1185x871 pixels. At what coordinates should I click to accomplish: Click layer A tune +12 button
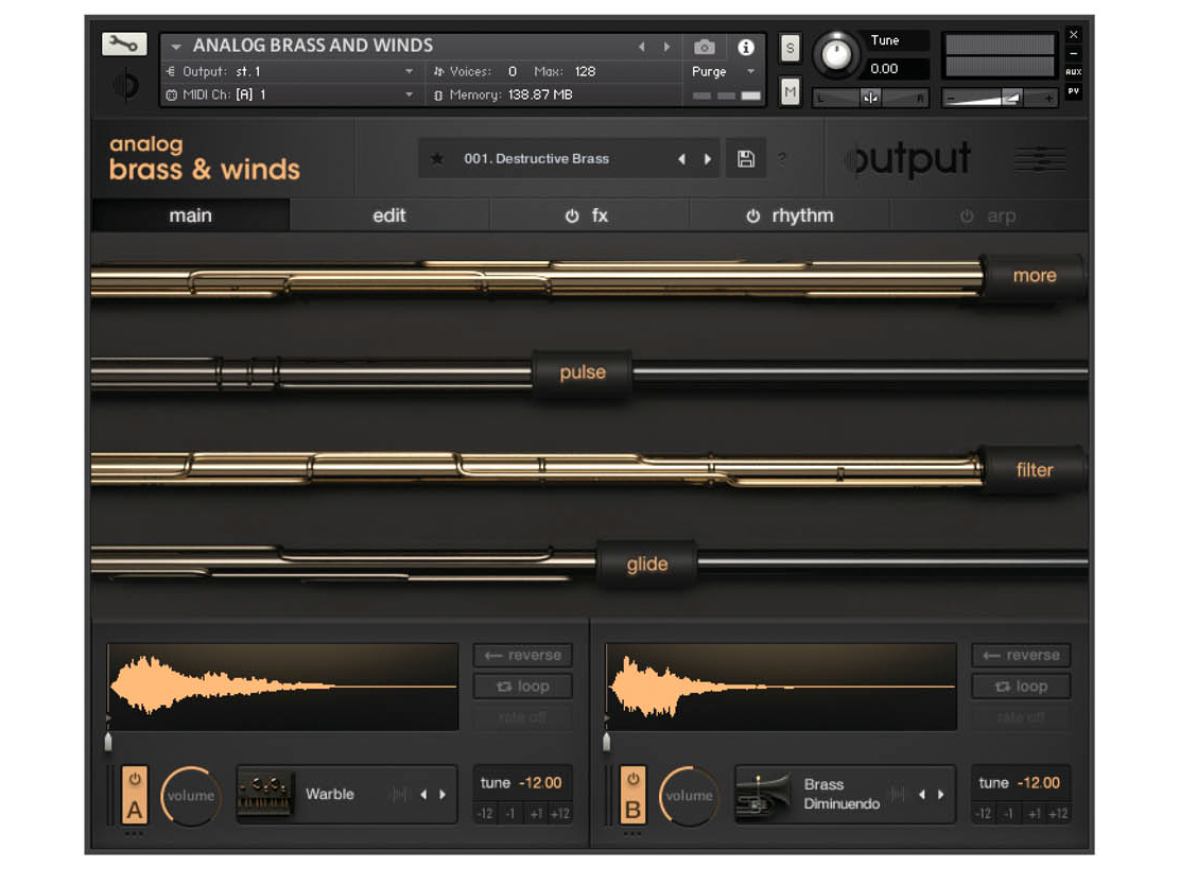(x=560, y=814)
